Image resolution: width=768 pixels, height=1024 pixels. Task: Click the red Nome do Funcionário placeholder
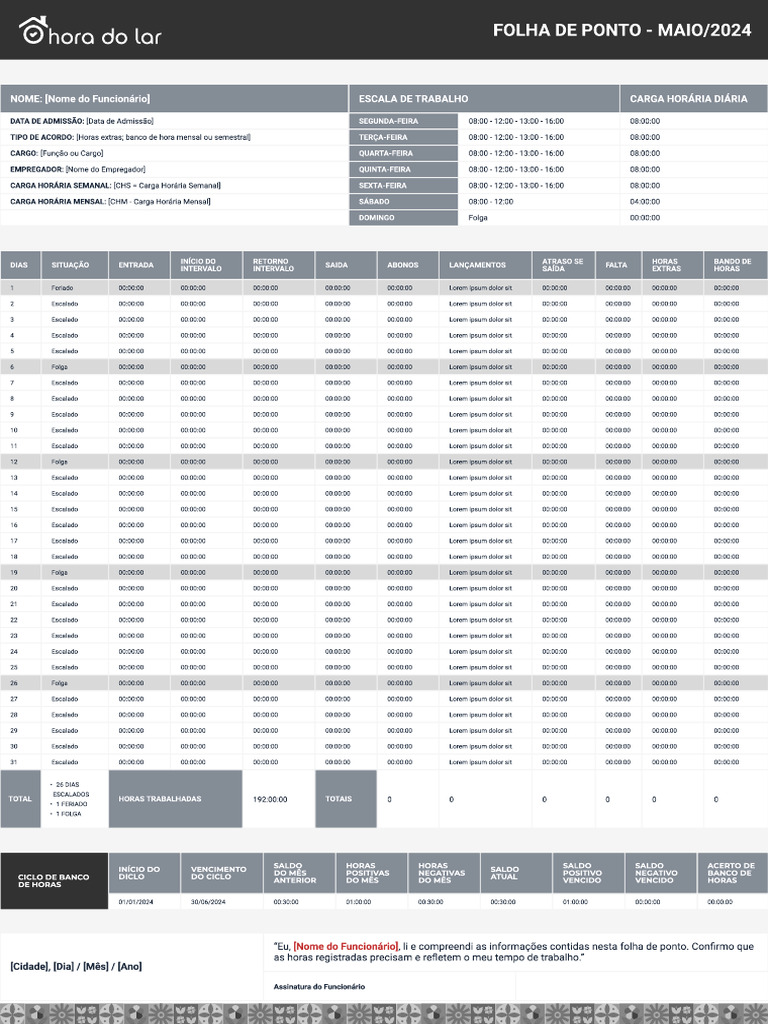click(346, 946)
